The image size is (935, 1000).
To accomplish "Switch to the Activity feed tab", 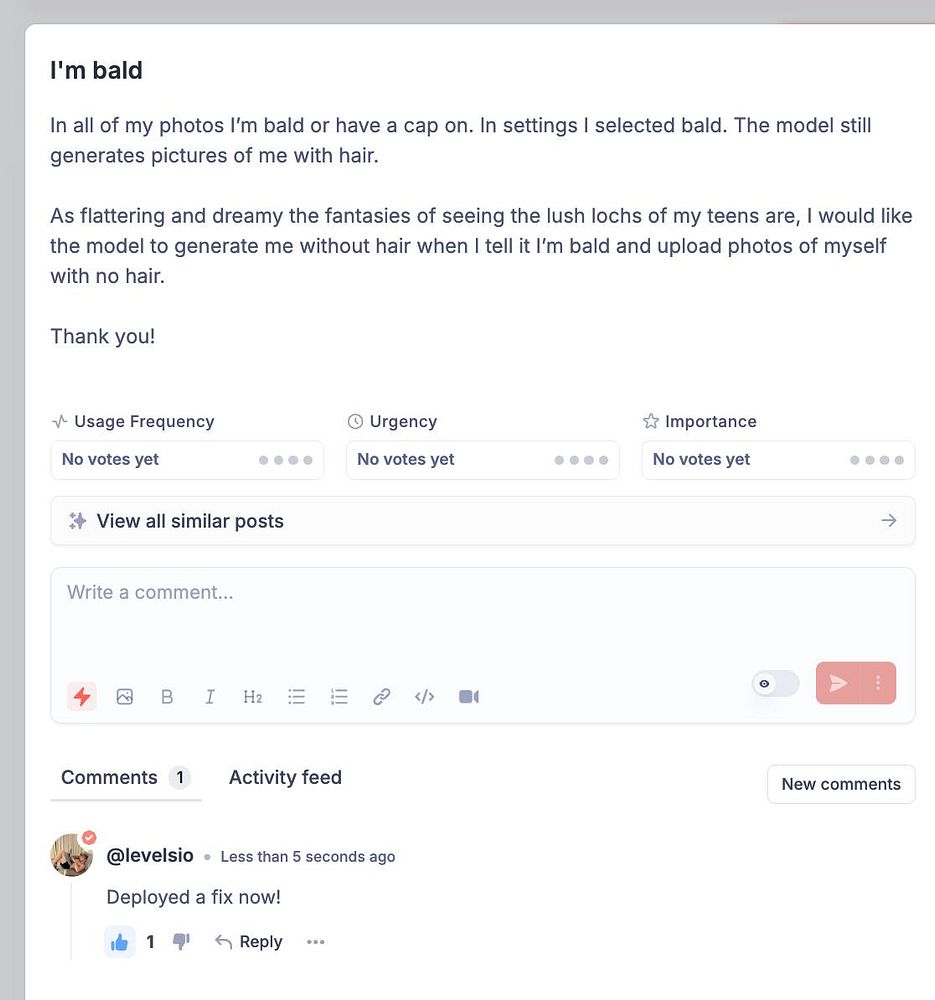I will pos(285,777).
